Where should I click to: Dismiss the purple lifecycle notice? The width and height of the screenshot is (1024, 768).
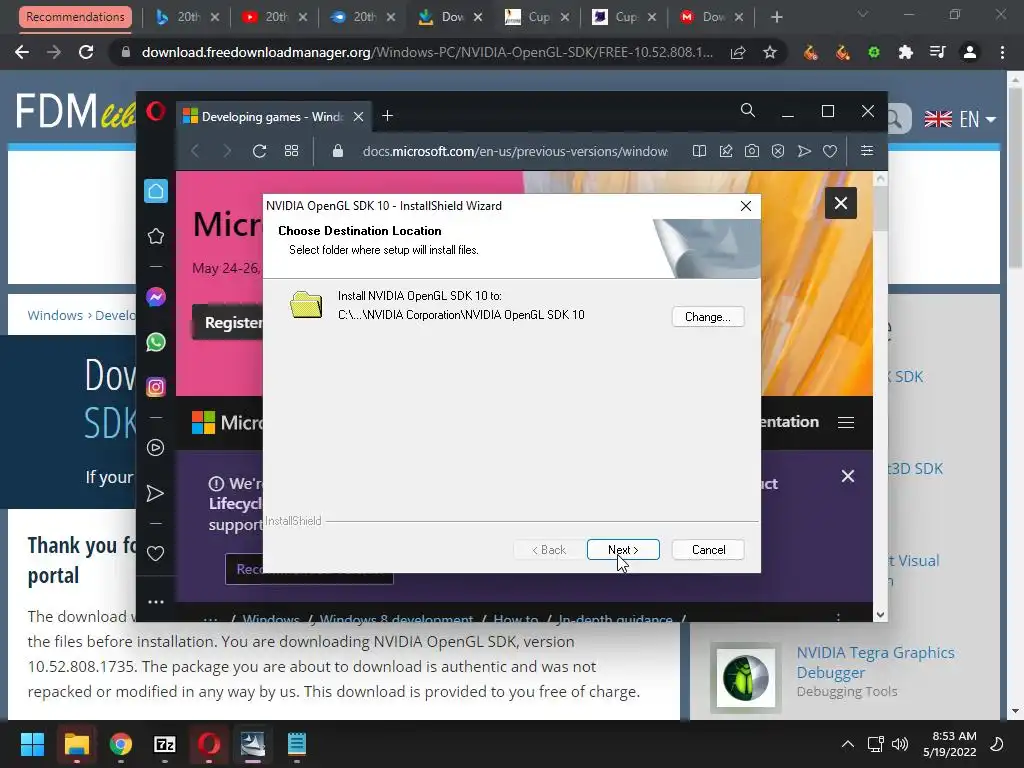click(848, 477)
